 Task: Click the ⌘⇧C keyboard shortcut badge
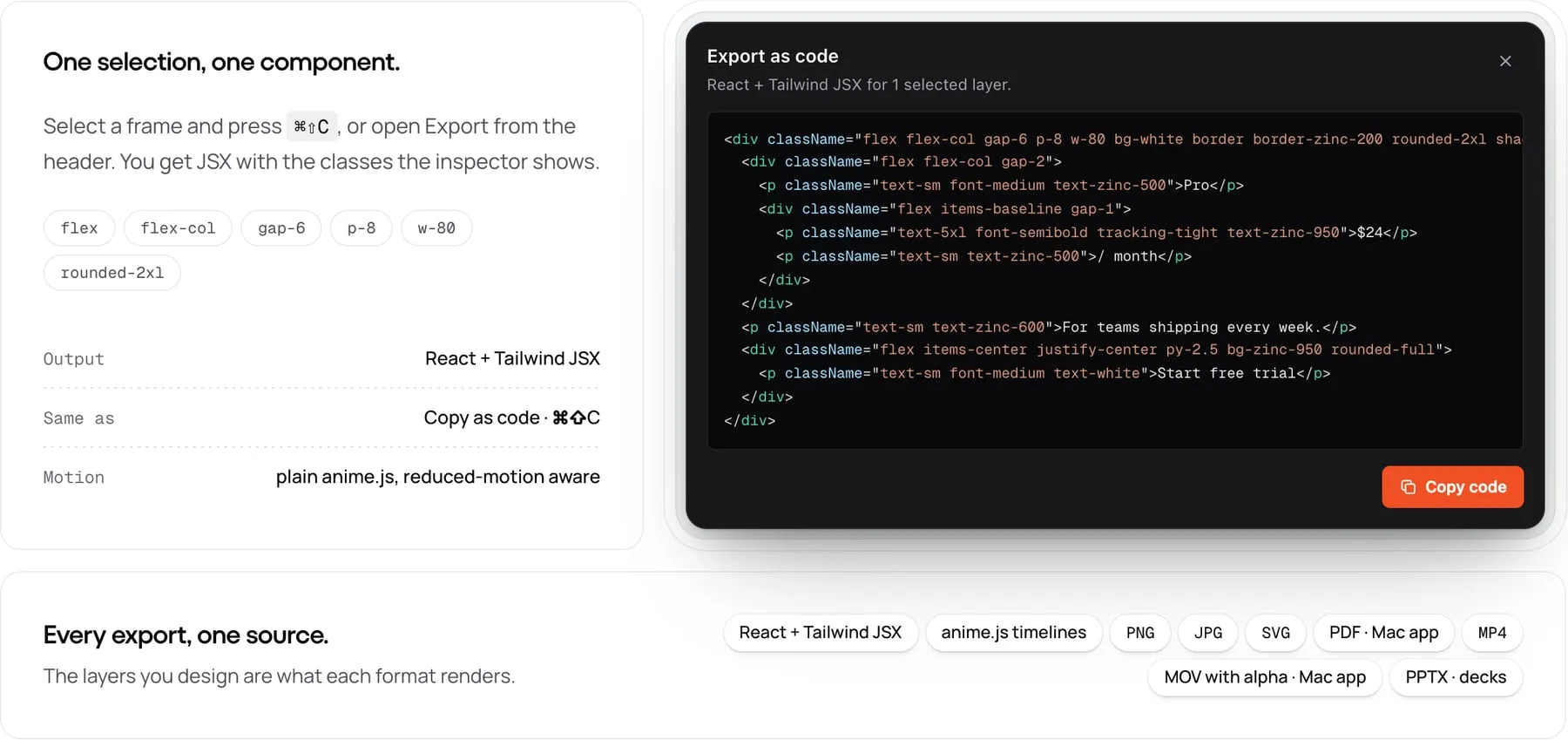(x=312, y=127)
